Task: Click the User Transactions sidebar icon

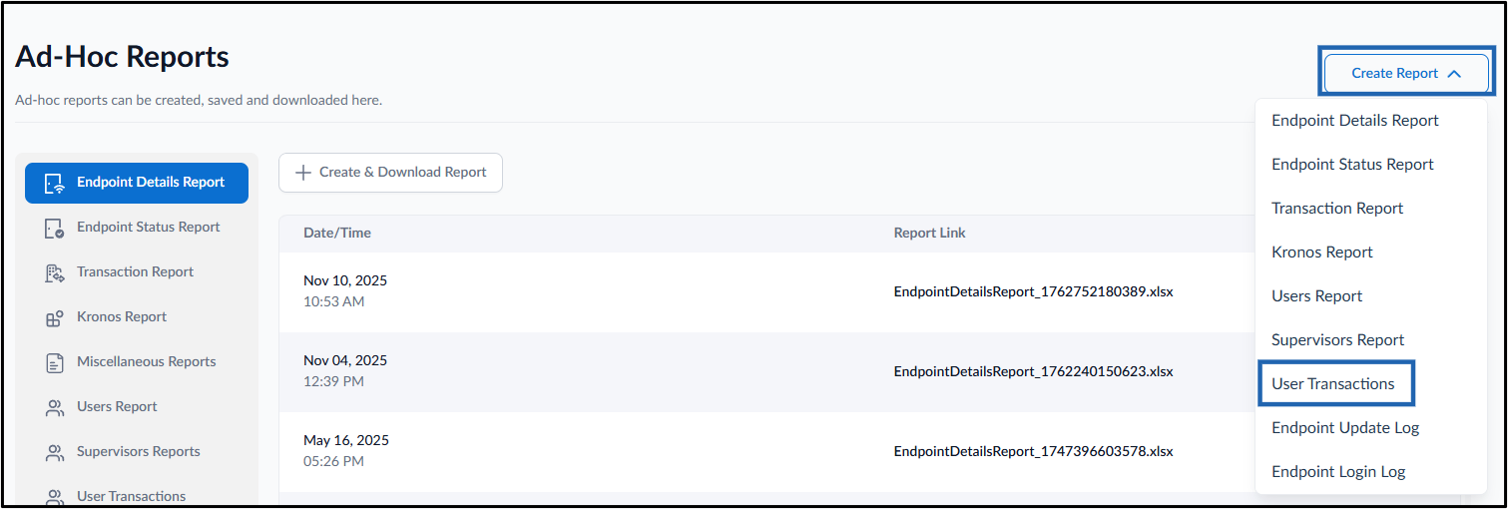Action: pyautogui.click(x=55, y=497)
